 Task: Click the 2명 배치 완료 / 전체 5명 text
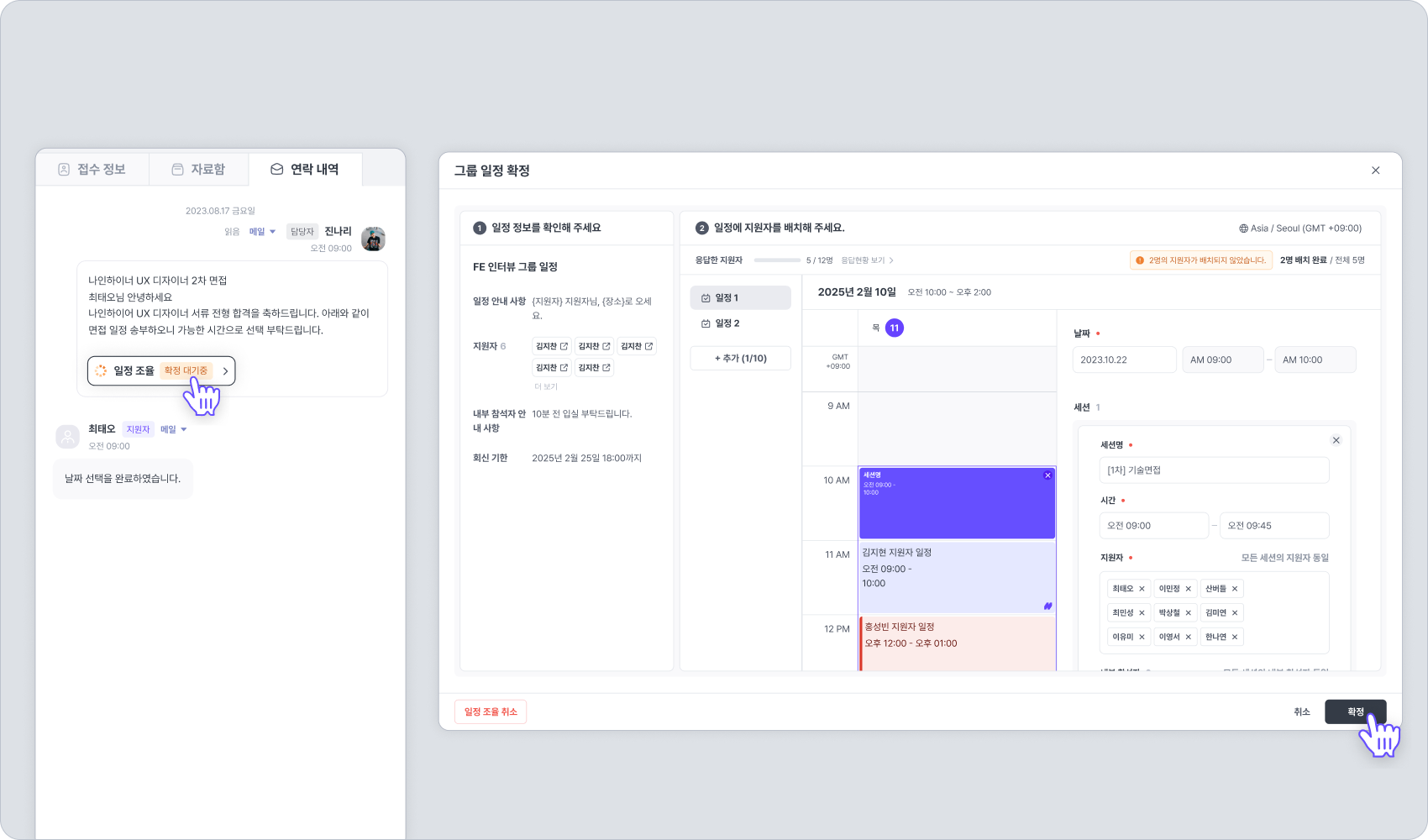click(1322, 260)
